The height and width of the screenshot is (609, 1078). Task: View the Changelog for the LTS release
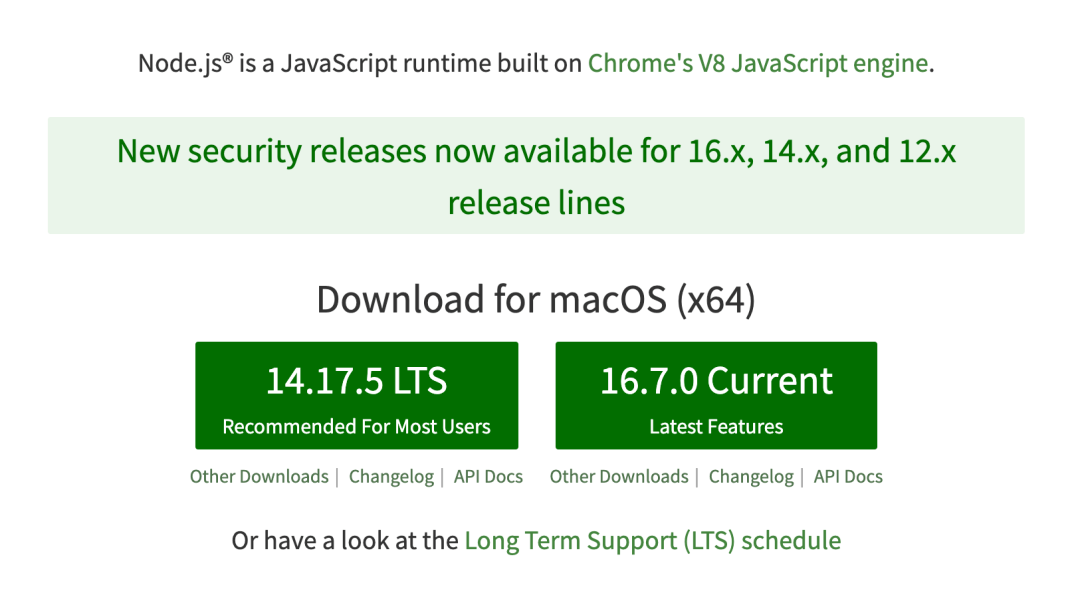pos(391,477)
